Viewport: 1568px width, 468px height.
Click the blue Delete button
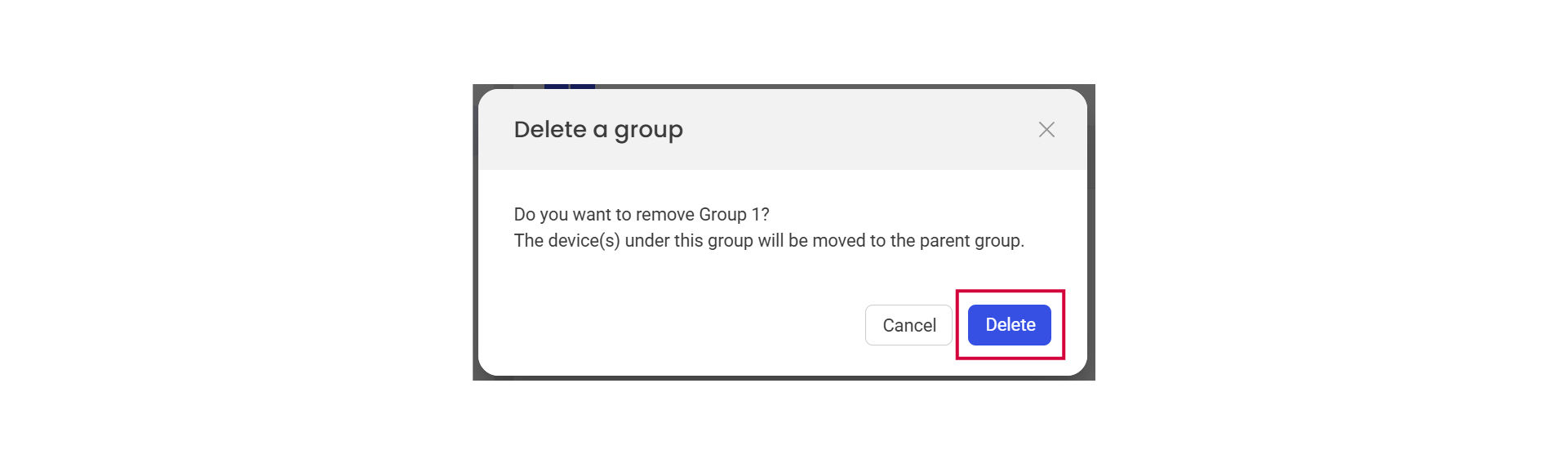click(x=1009, y=325)
